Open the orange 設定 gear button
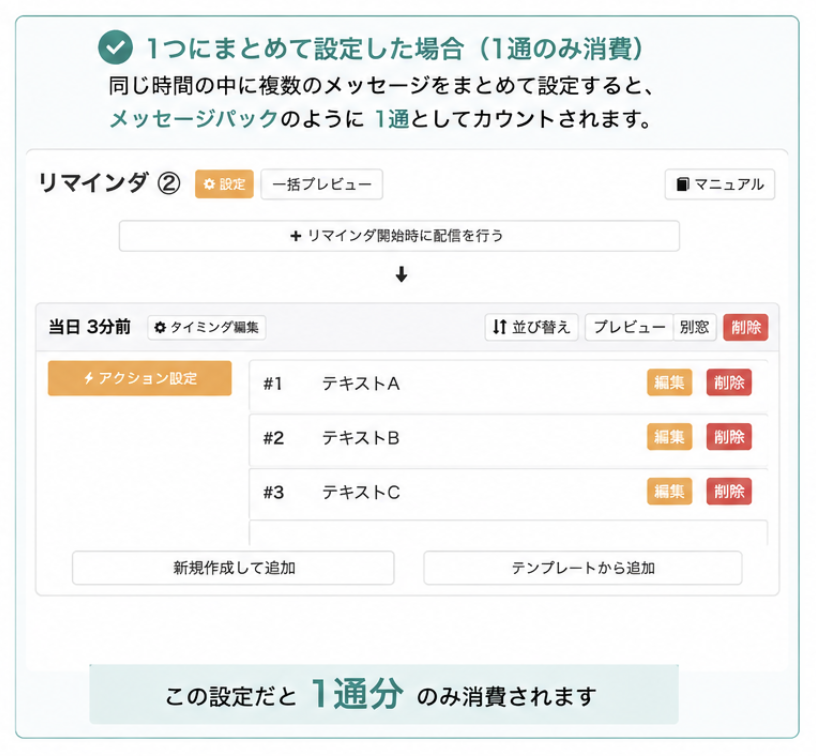816x756 pixels. (224, 184)
